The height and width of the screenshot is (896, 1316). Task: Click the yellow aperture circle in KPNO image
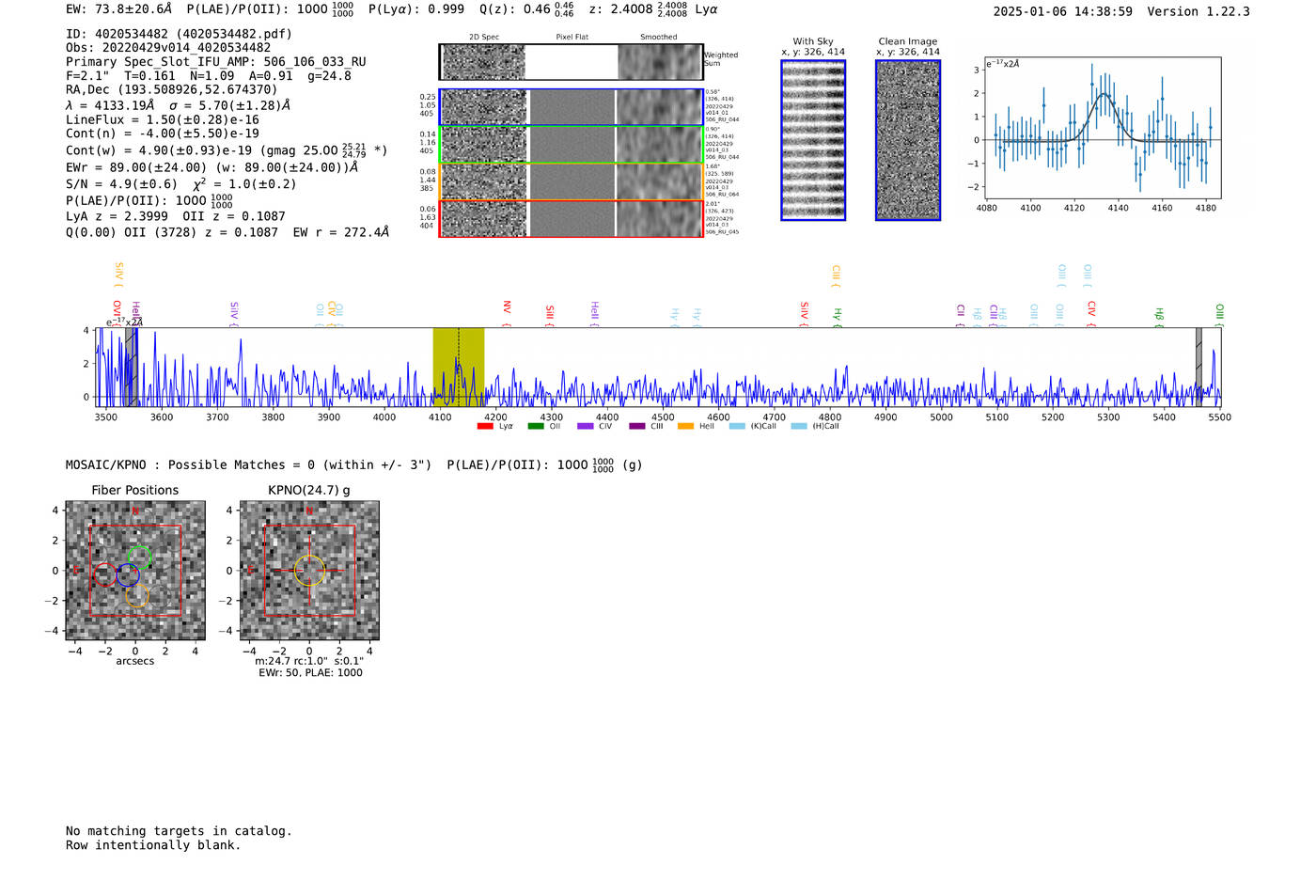[309, 571]
